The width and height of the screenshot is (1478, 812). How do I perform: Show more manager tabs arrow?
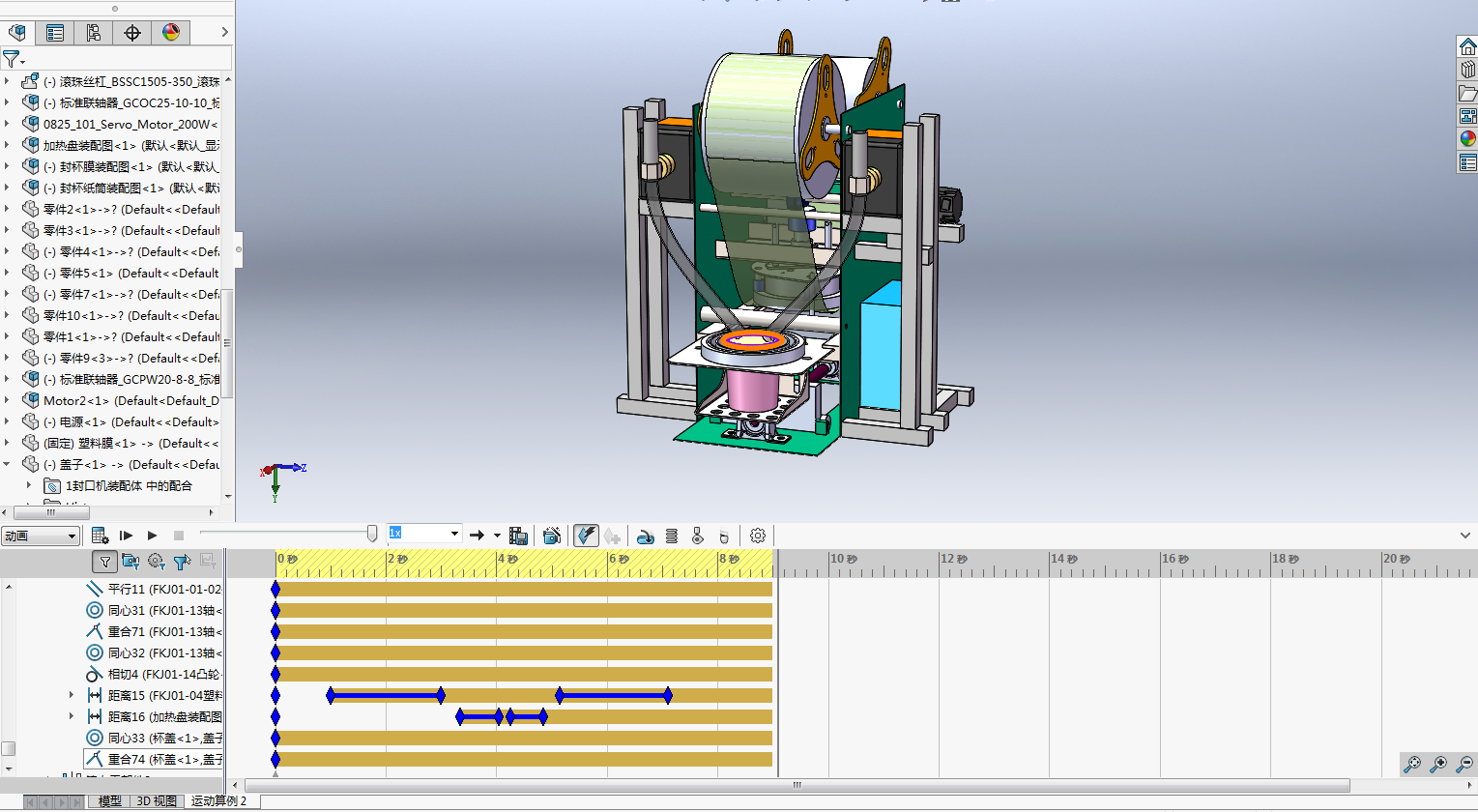[x=224, y=32]
